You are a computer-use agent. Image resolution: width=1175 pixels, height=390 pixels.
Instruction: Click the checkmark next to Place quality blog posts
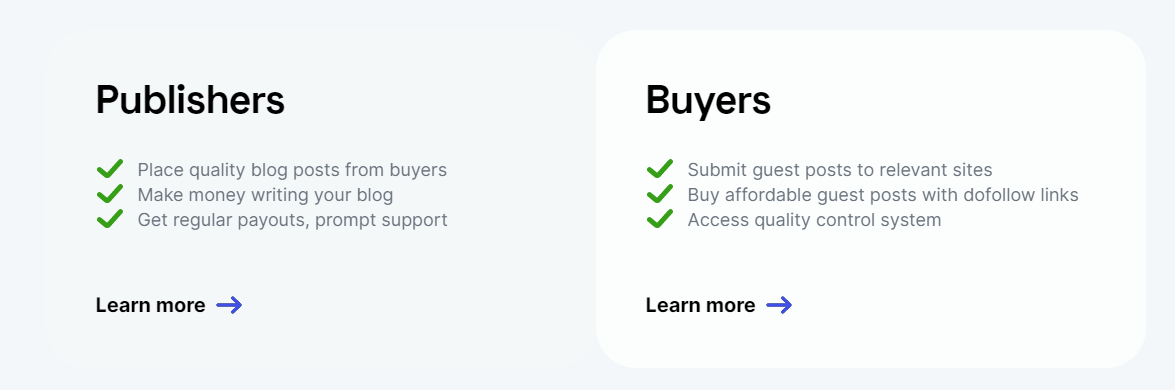(109, 169)
